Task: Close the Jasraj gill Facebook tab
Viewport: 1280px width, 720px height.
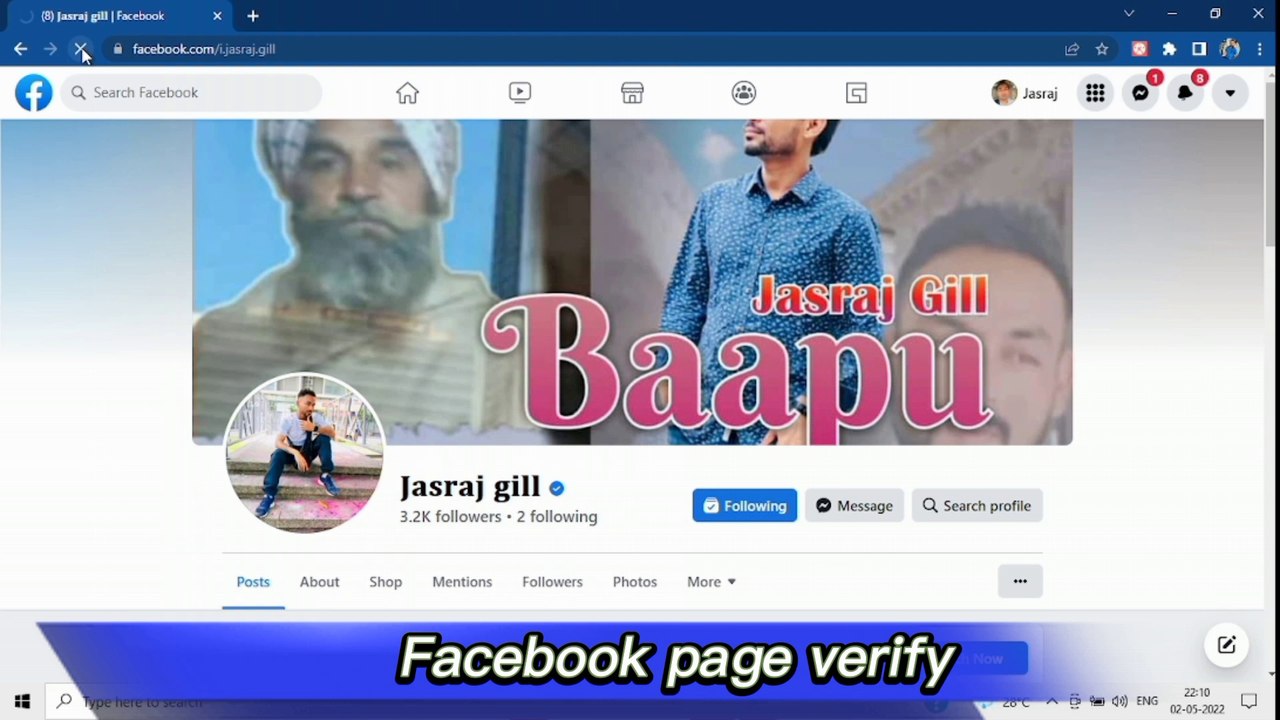Action: pyautogui.click(x=217, y=16)
